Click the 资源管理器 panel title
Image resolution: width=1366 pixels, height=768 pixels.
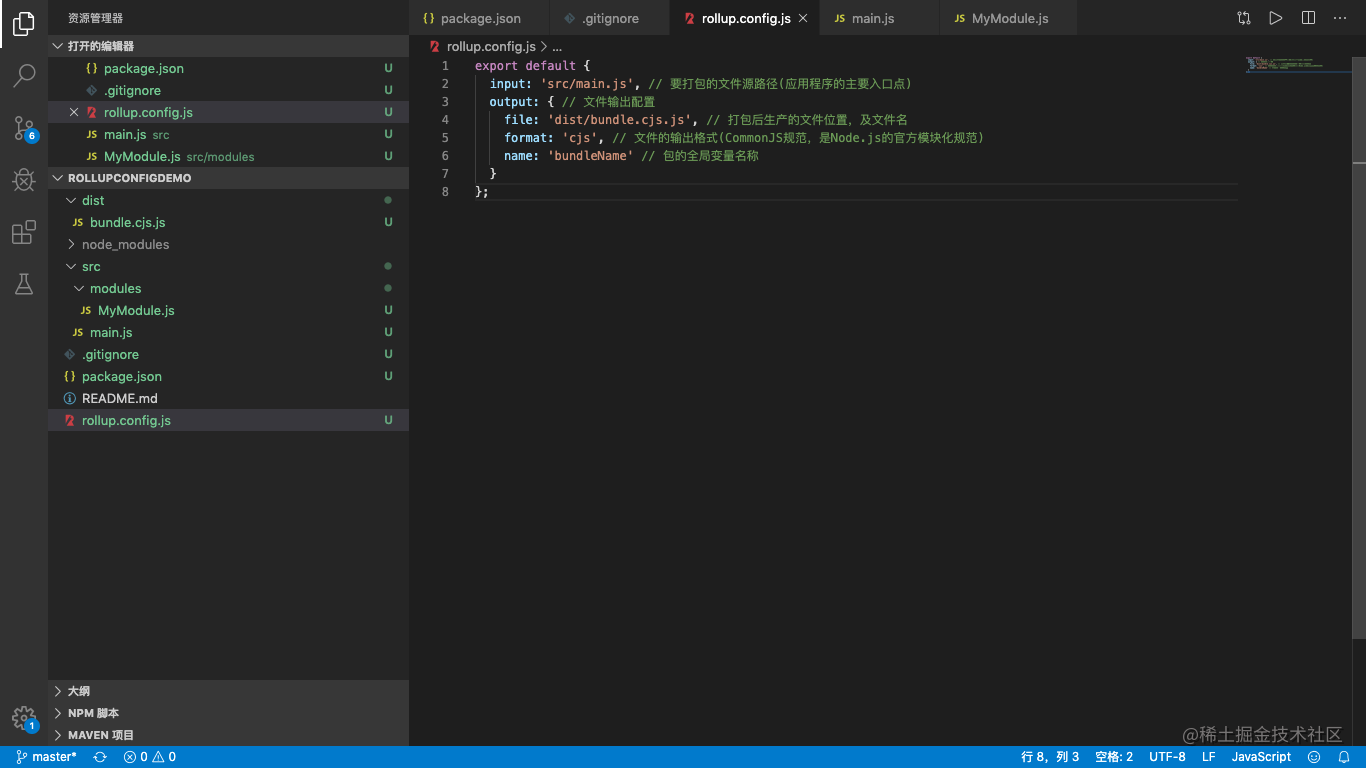click(x=96, y=18)
